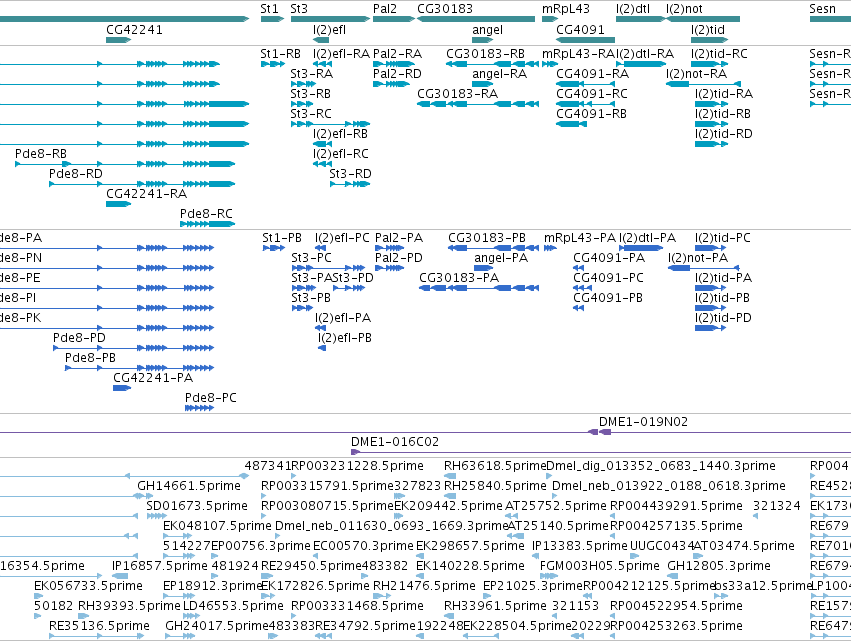
Task: Select the CG42241-PA protein bar glyph
Action: pyautogui.click(x=122, y=388)
